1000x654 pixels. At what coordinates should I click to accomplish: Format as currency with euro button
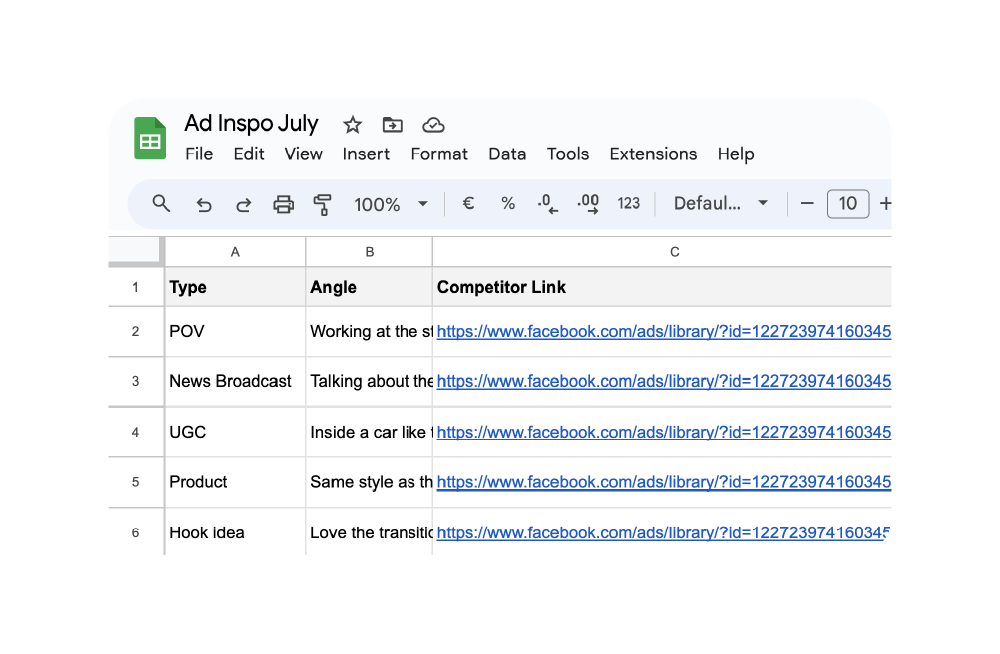point(467,204)
